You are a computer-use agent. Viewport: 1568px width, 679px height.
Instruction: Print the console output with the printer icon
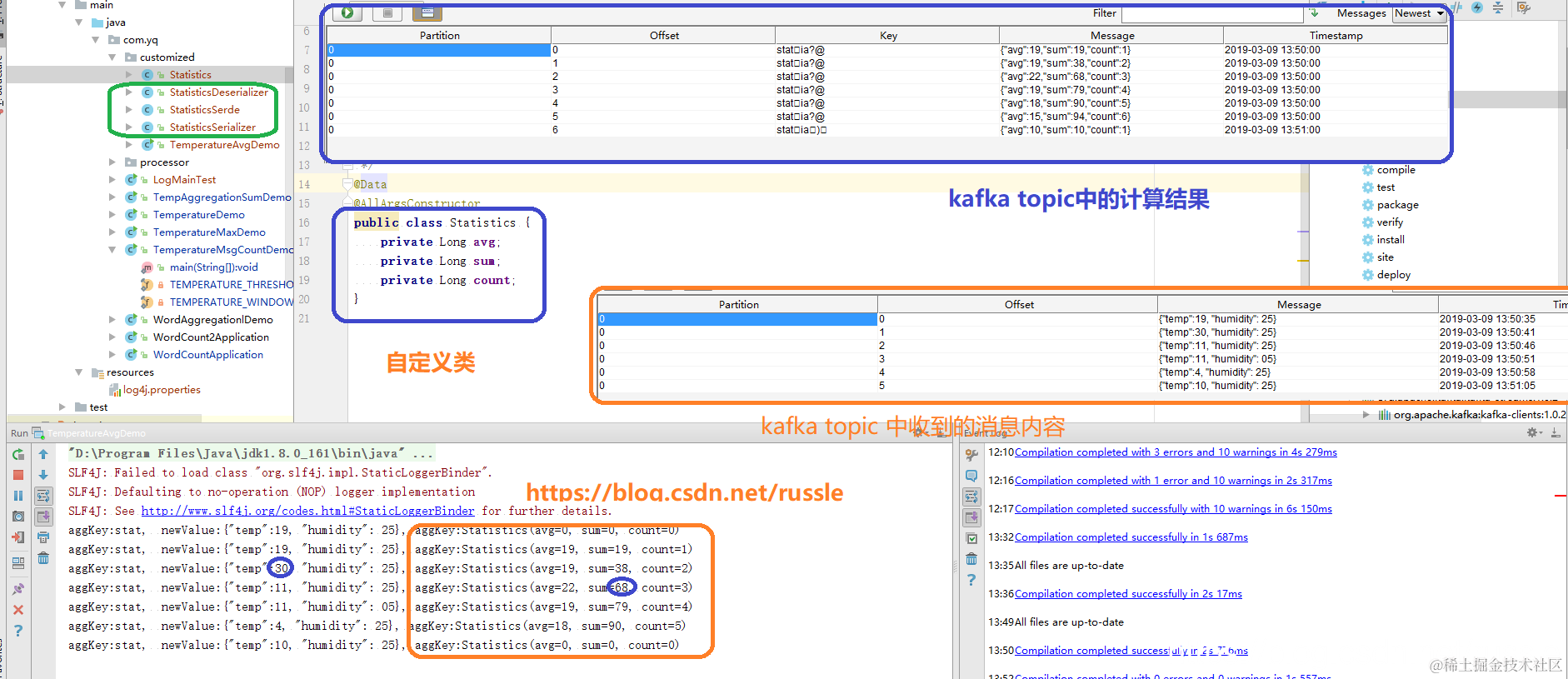(43, 537)
